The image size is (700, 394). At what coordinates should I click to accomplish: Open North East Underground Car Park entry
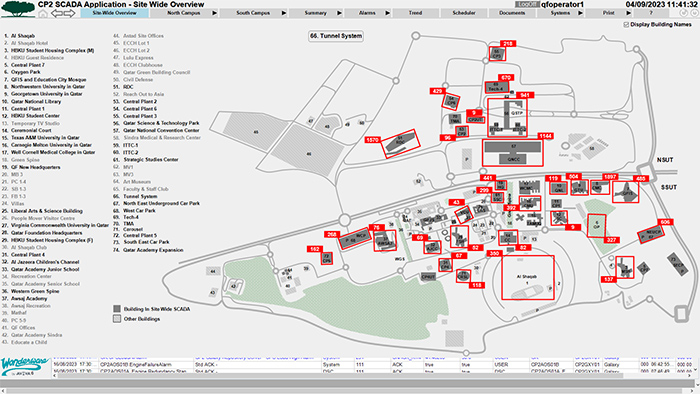tap(161, 203)
